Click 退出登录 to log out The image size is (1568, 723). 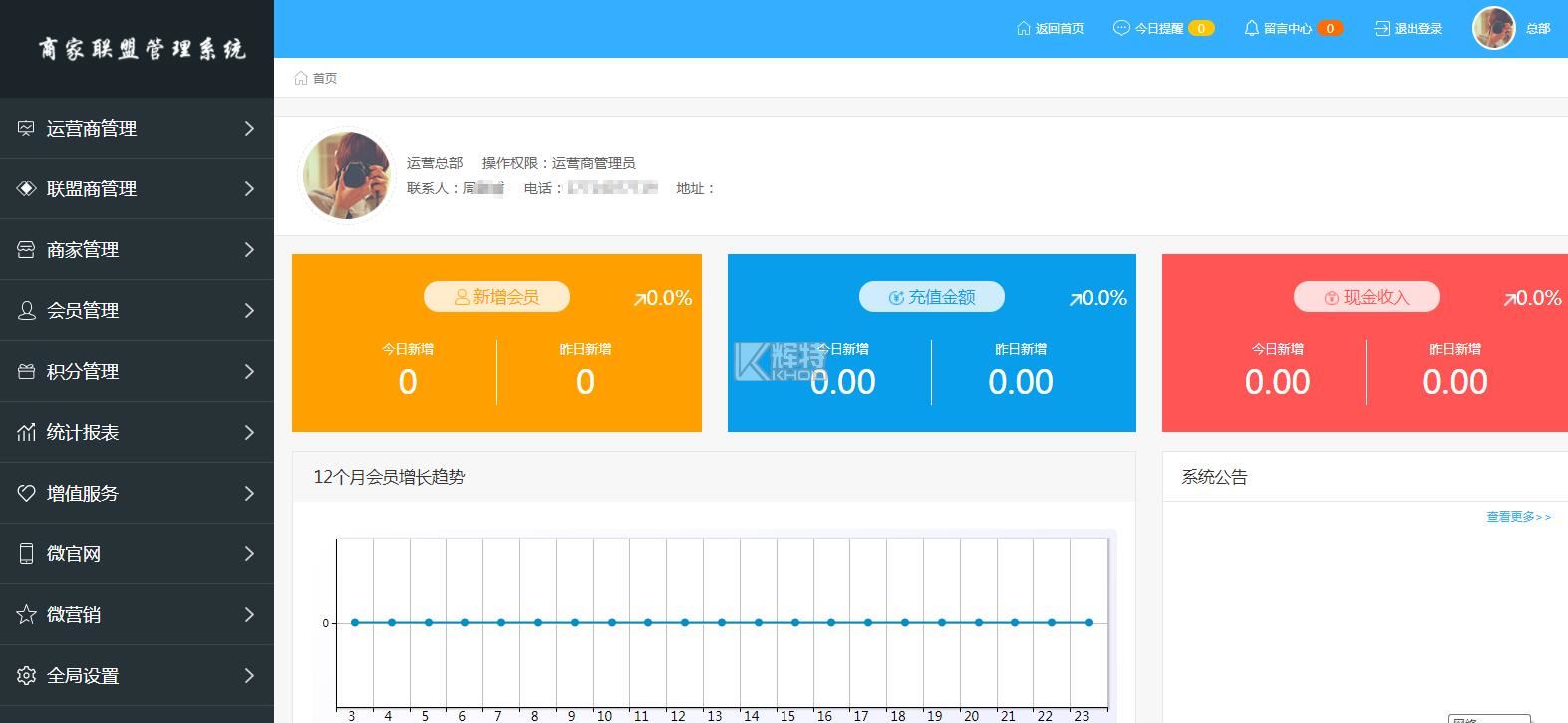(x=1409, y=29)
